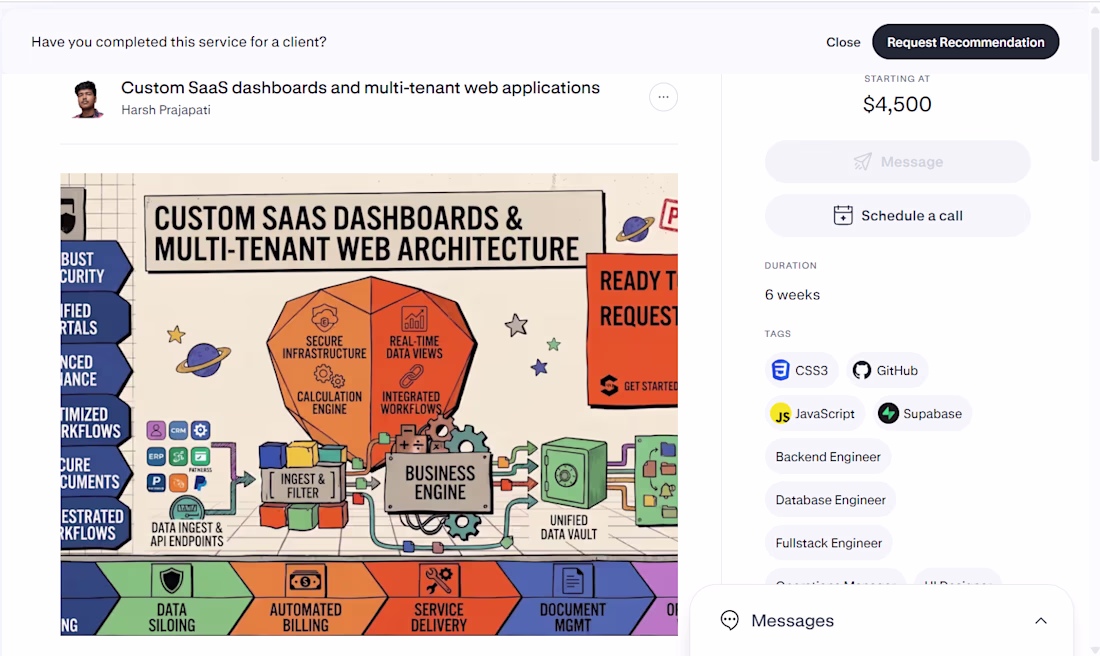Open the three-dot options menu

pyautogui.click(x=663, y=97)
